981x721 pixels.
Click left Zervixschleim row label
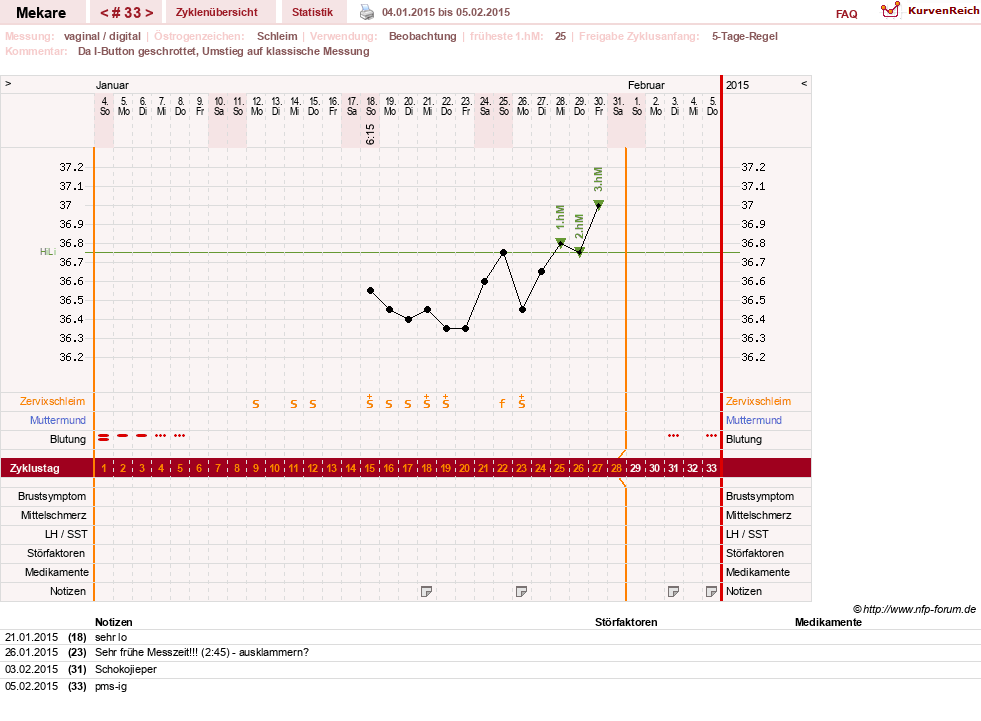53,401
